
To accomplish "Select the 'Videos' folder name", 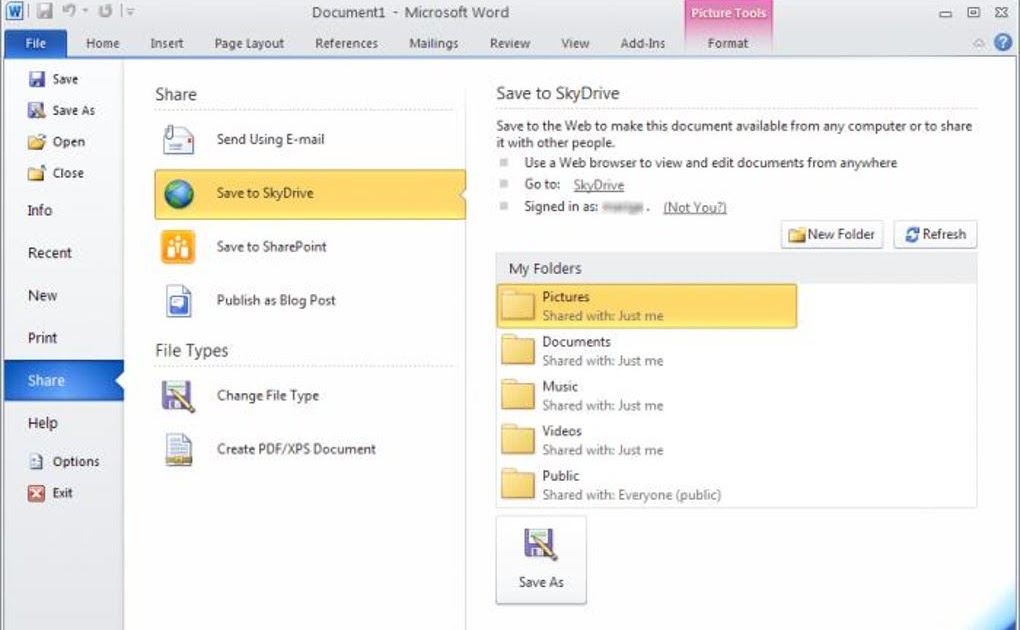I will pyautogui.click(x=562, y=431).
